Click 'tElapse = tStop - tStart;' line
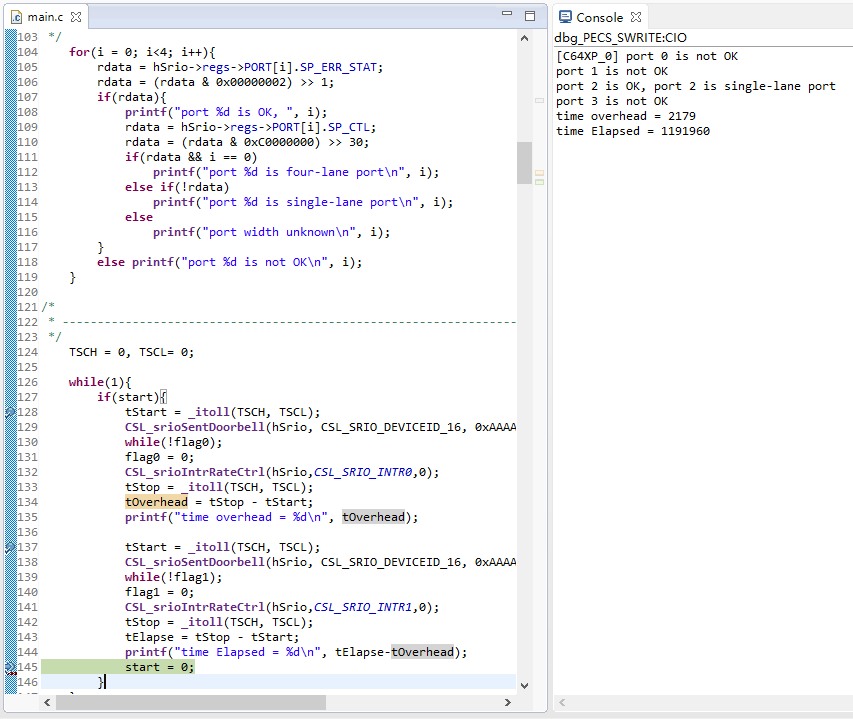Viewport: 853px width, 719px height. pos(212,637)
